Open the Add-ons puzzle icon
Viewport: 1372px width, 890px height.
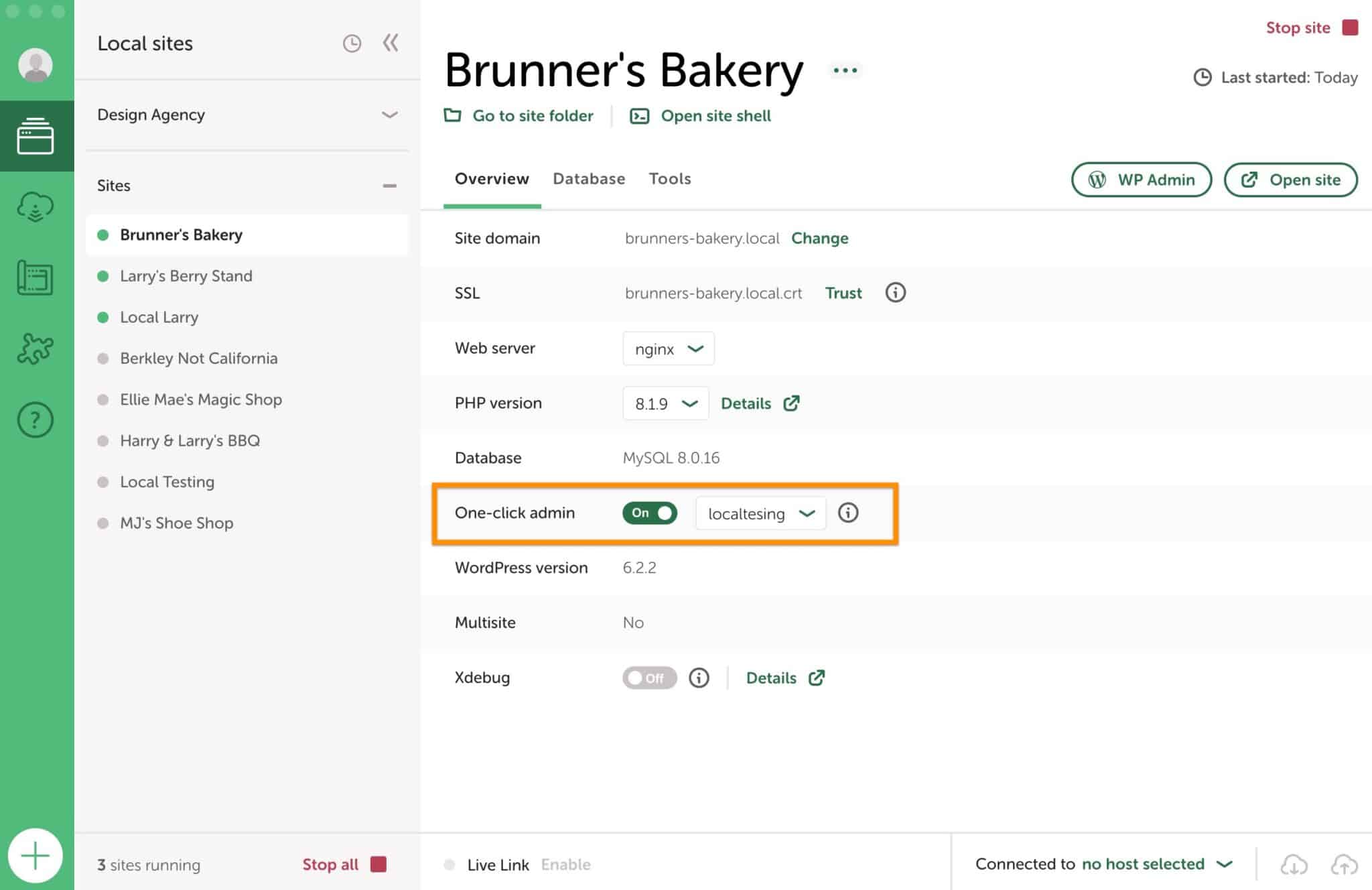pos(36,348)
